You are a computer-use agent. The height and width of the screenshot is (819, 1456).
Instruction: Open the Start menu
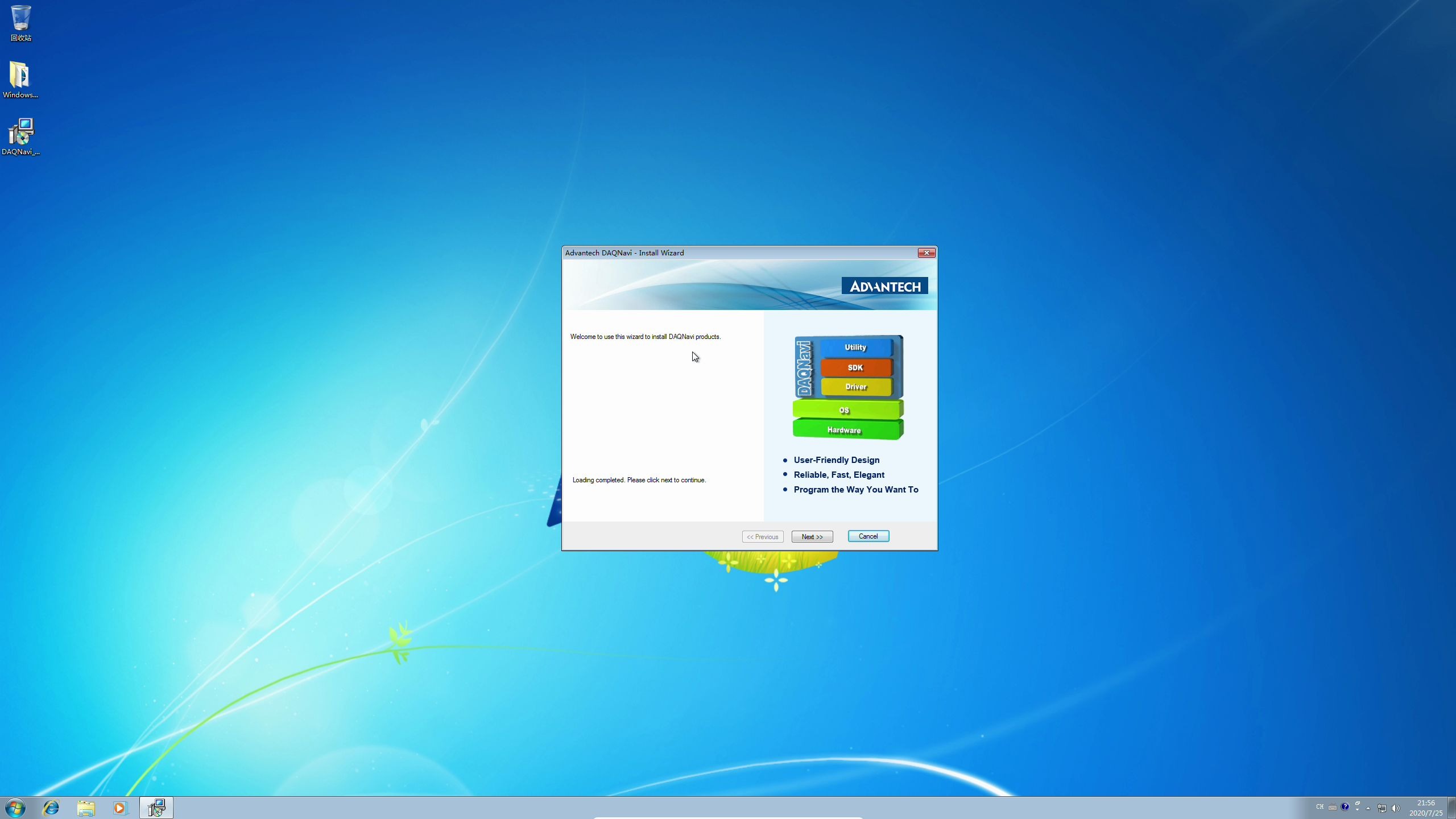[15, 807]
